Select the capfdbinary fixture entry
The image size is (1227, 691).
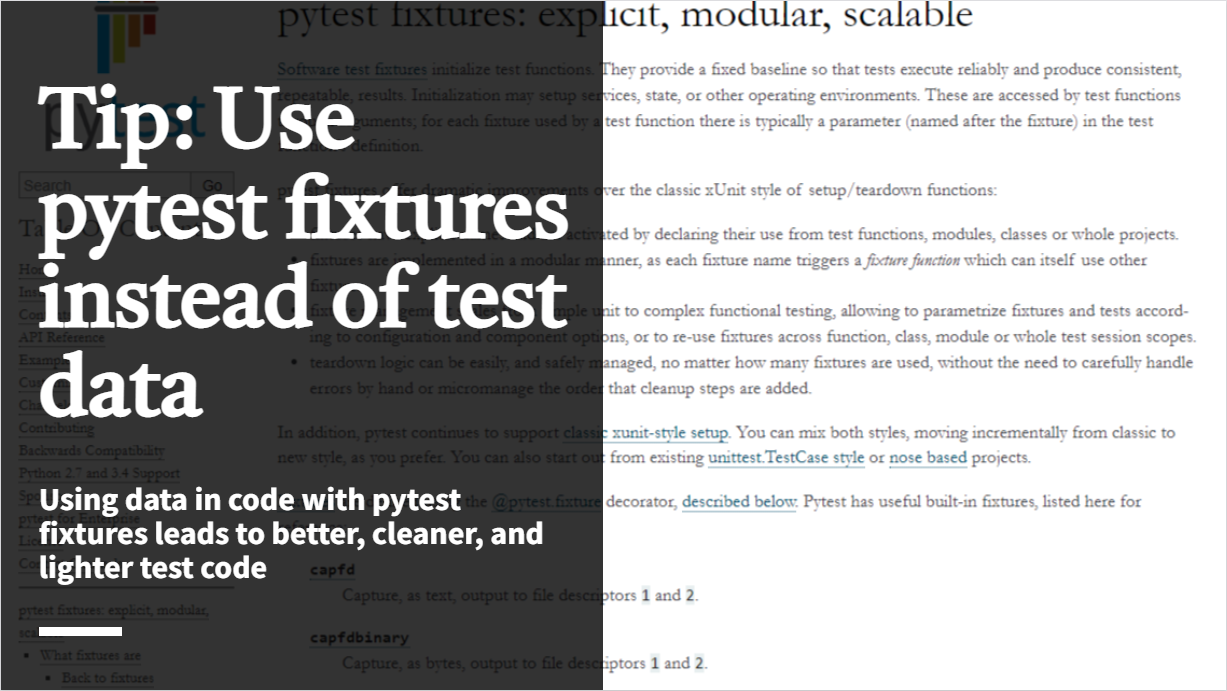(x=359, y=638)
